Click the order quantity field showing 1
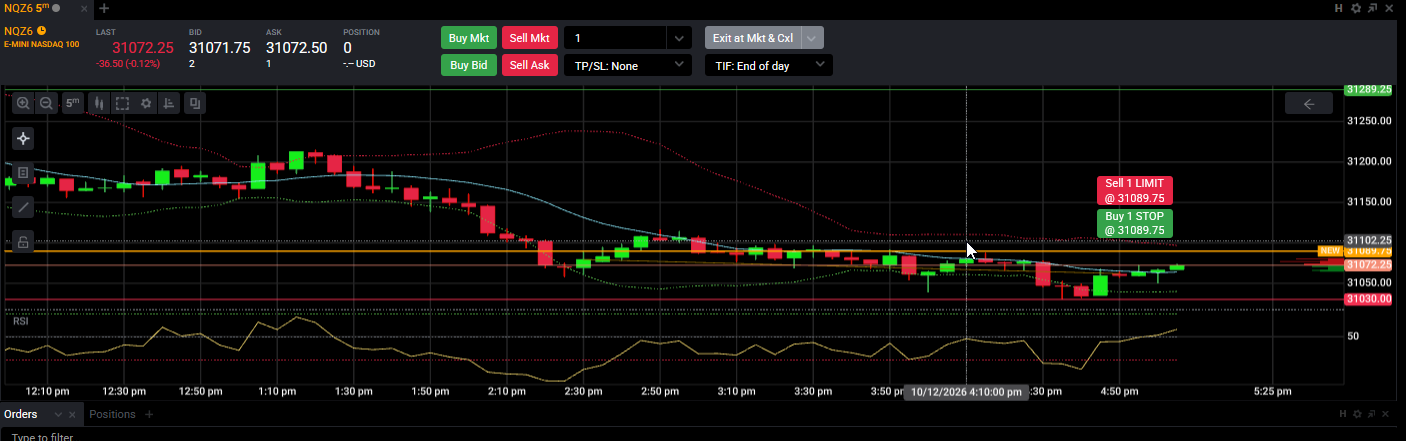Viewport: 1406px width, 441px height. [x=615, y=38]
